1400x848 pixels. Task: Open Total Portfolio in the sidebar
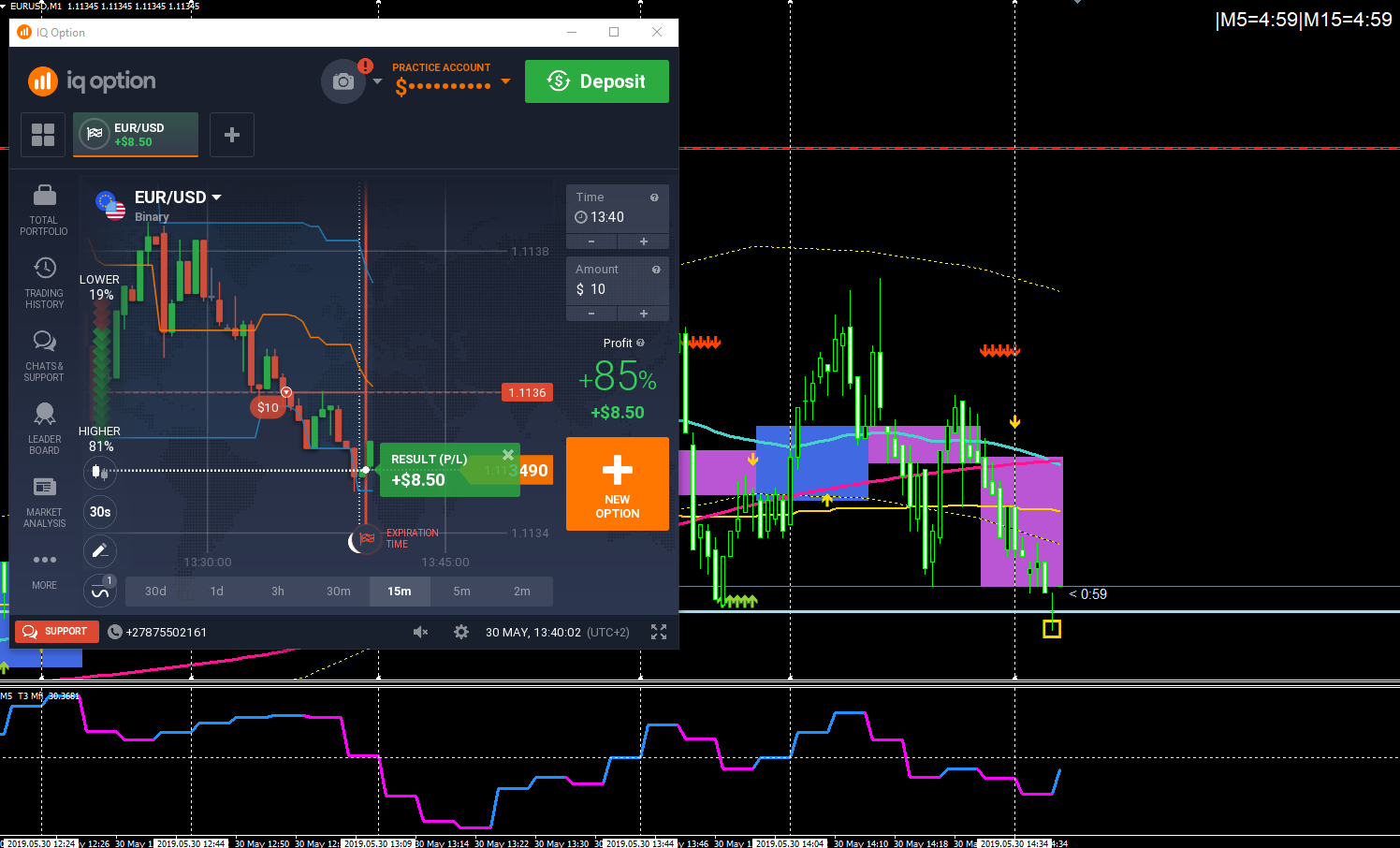tap(44, 210)
